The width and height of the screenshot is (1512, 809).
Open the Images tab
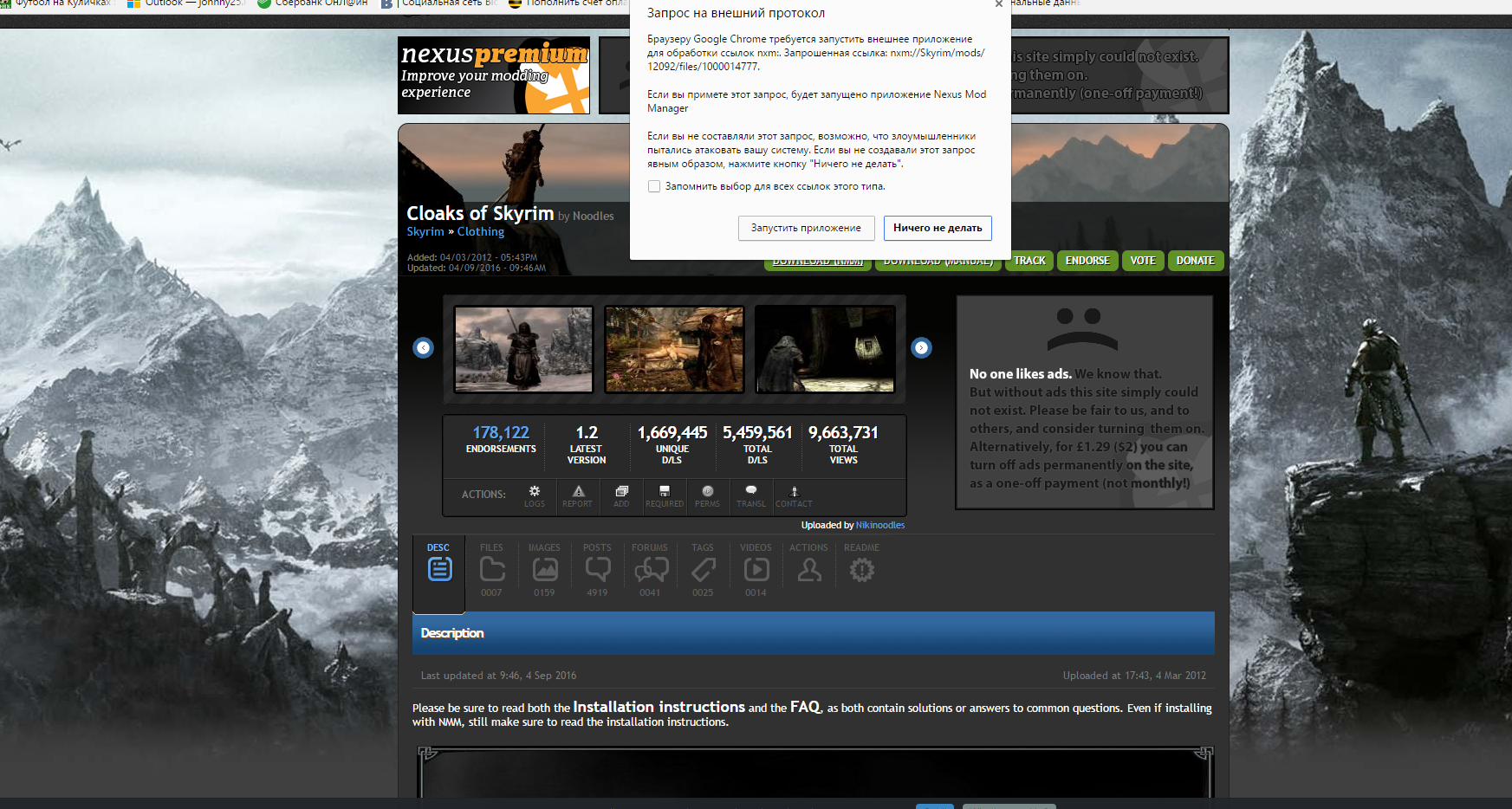544,571
